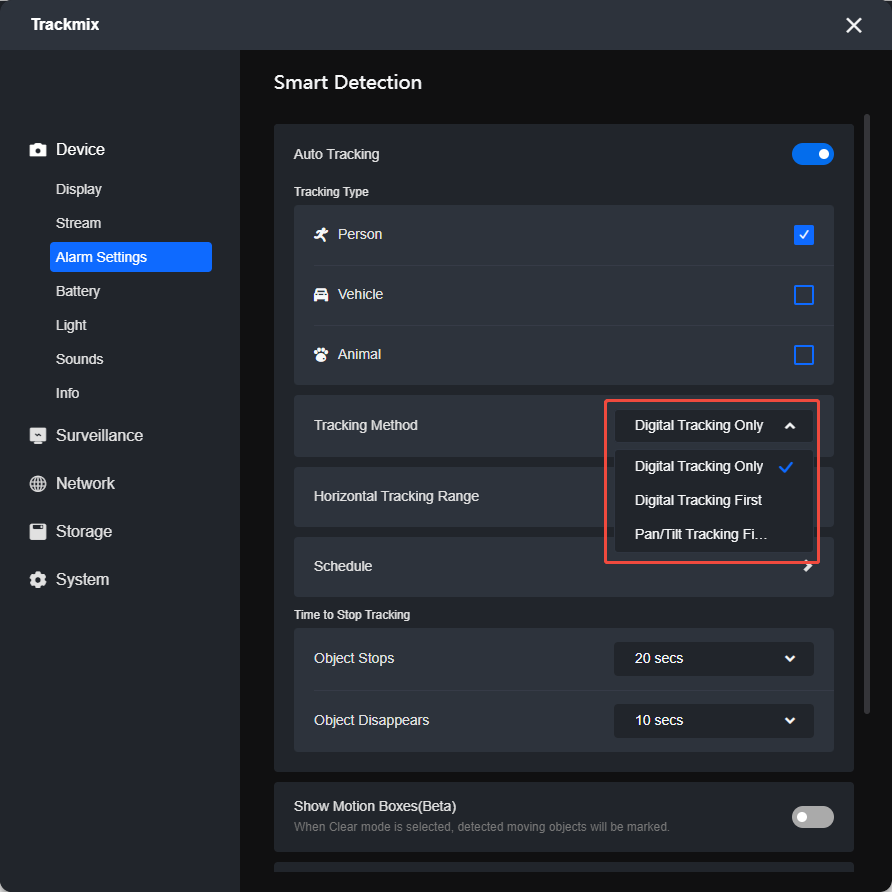Click the Vehicle car icon
The image size is (892, 892).
coord(321,295)
